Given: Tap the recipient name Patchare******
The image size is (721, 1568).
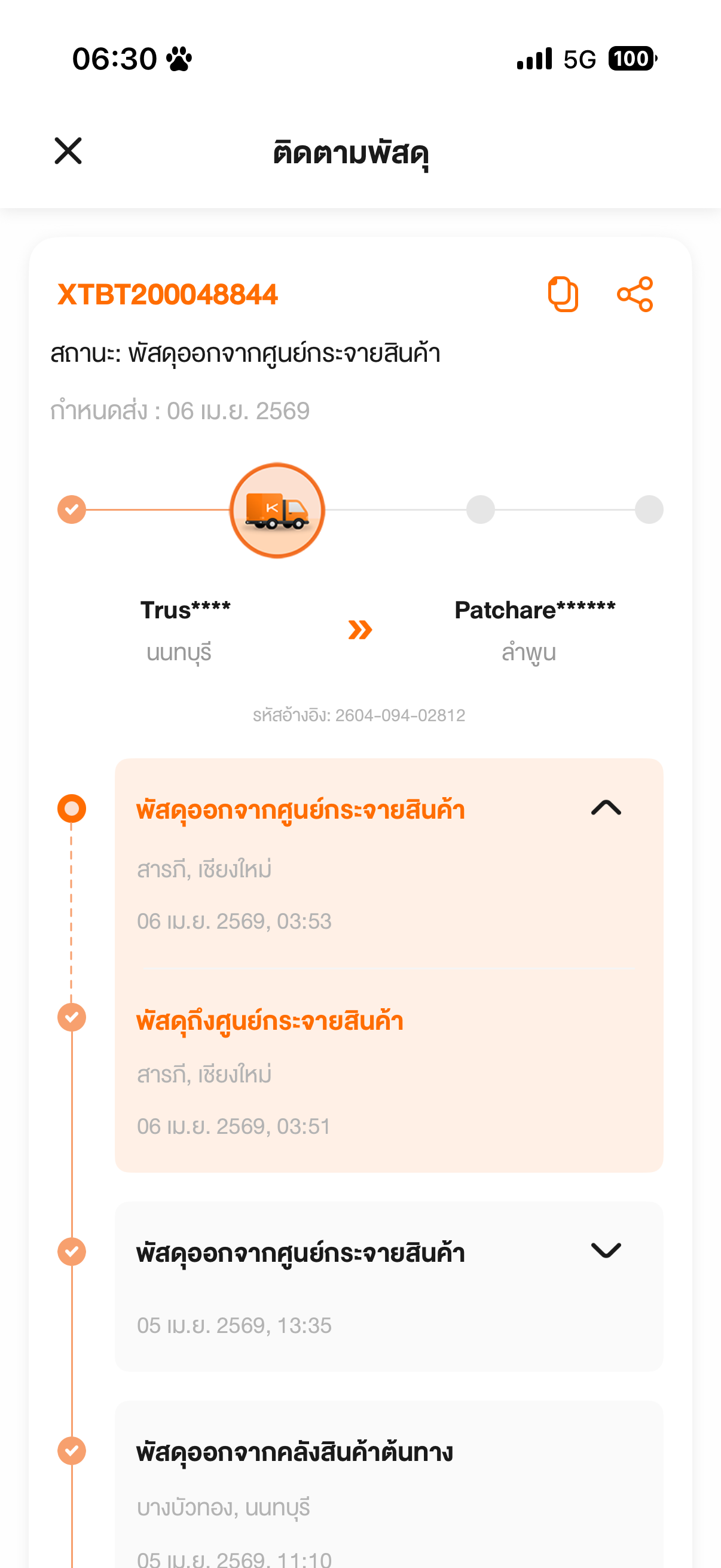Looking at the screenshot, I should [534, 610].
